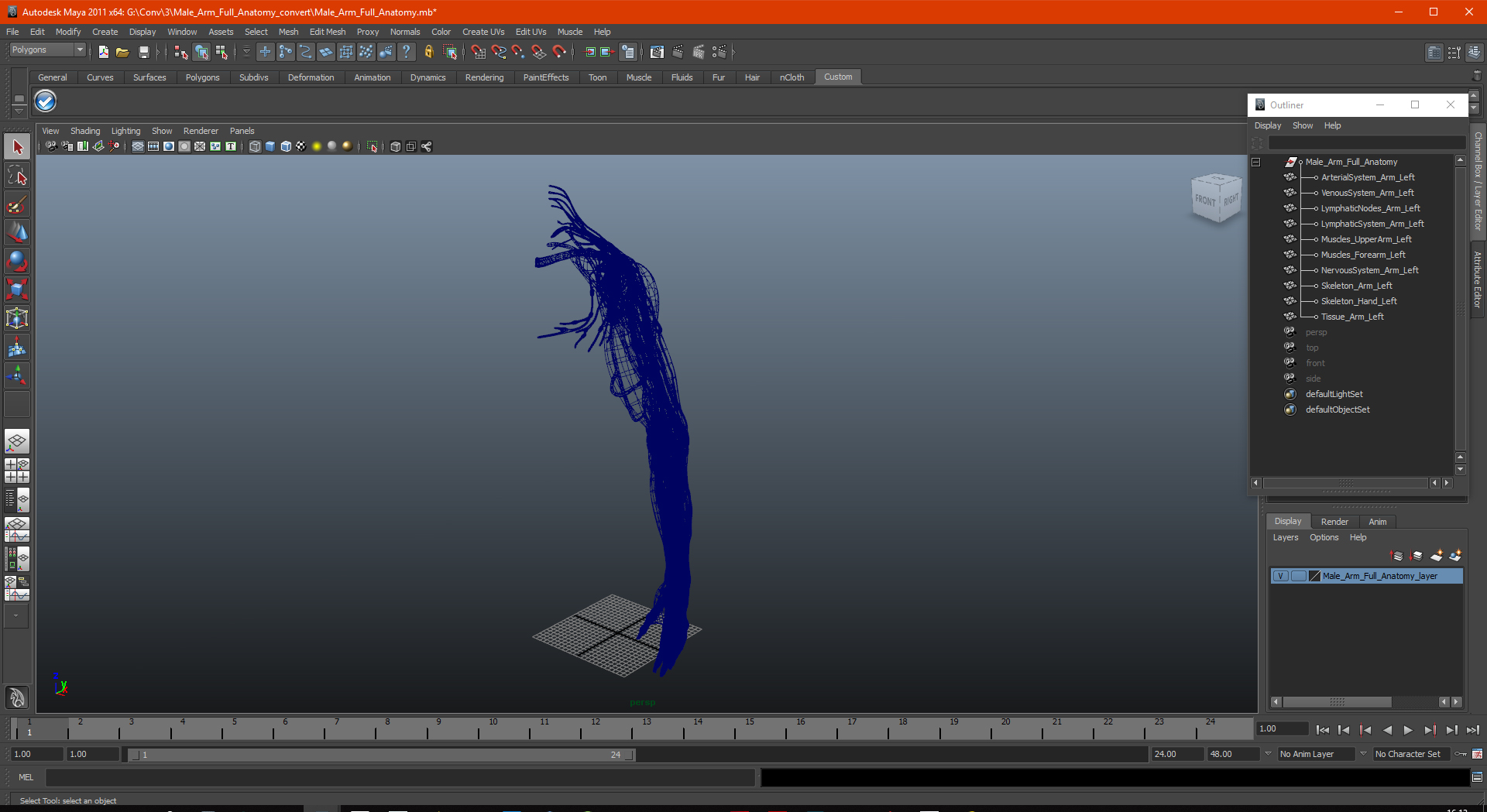Enable snap to curves magnet
Image resolution: width=1487 pixels, height=812 pixels.
tap(498, 52)
